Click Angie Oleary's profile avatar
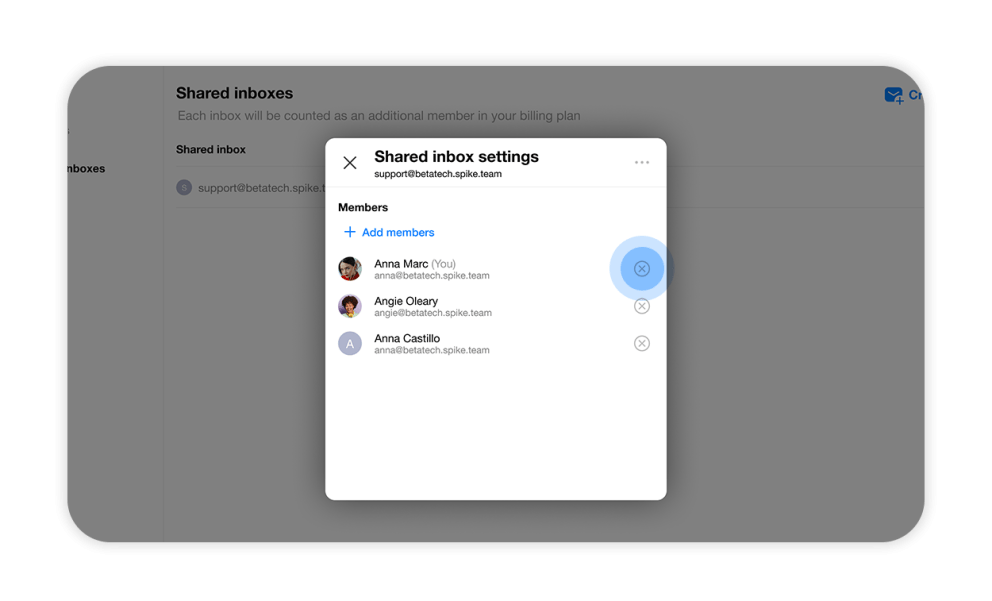Image resolution: width=992 pixels, height=601 pixels. 351,305
